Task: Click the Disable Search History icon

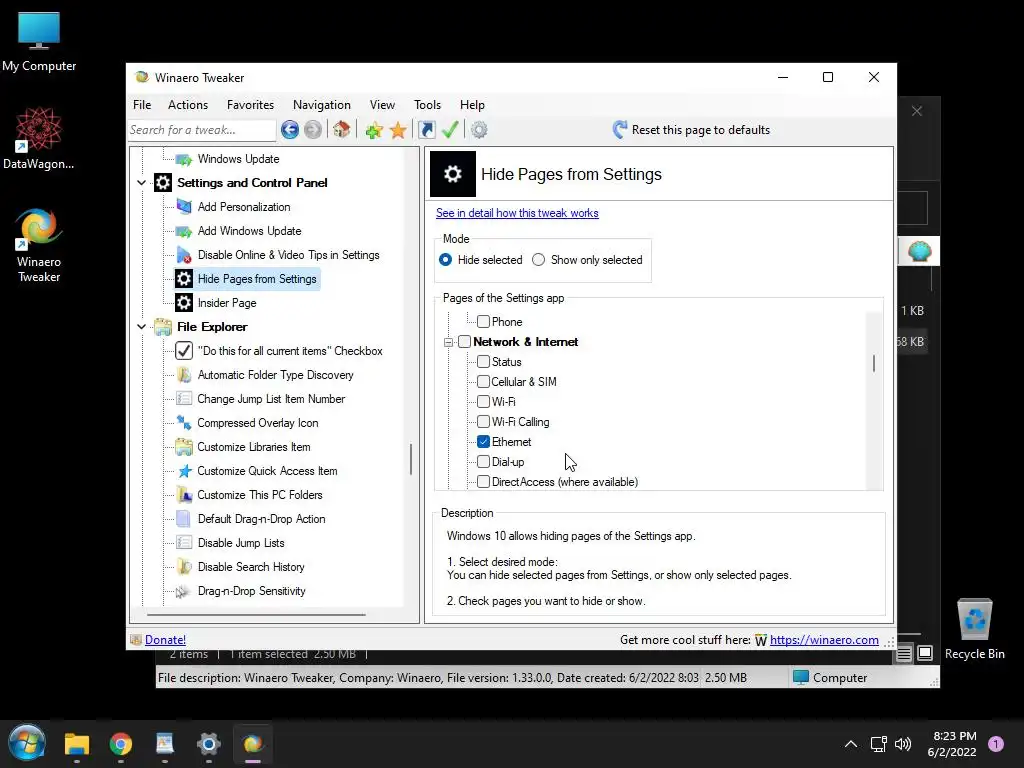Action: [184, 567]
